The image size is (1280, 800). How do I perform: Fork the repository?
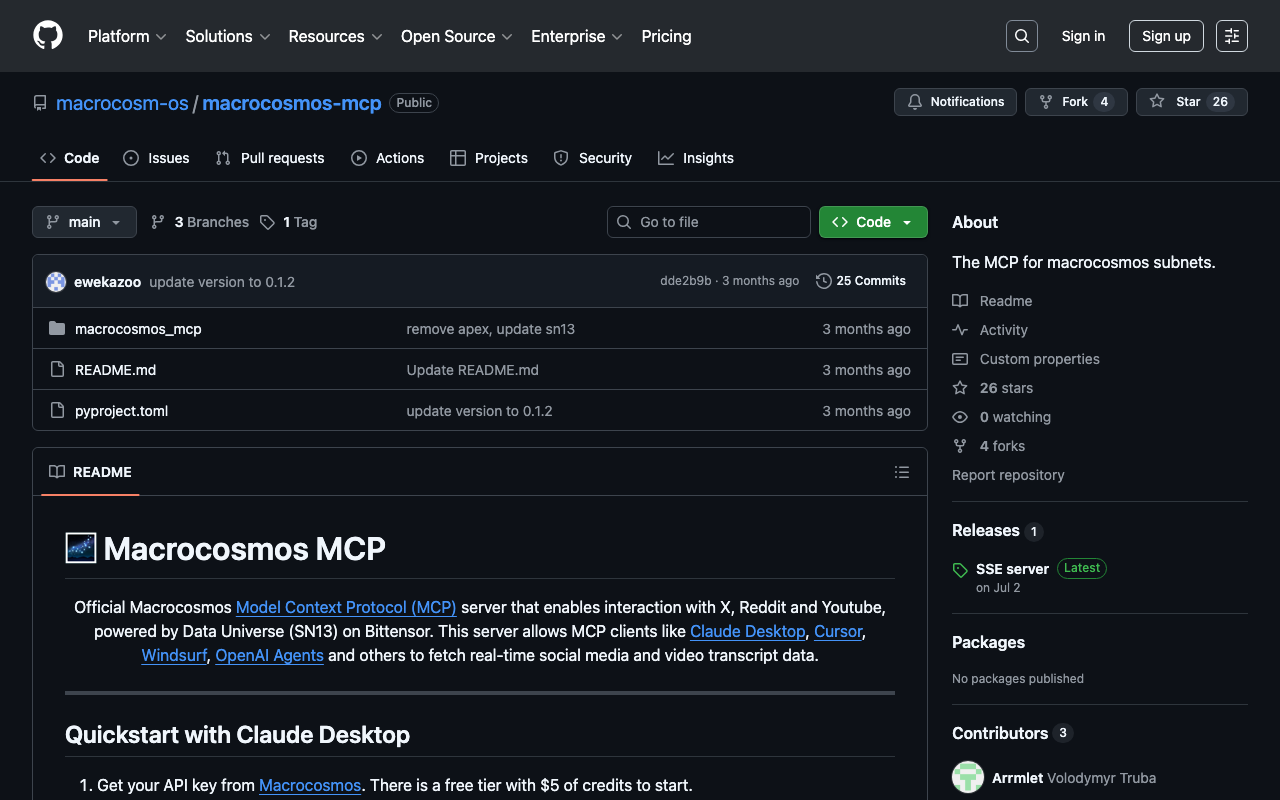tap(1075, 102)
